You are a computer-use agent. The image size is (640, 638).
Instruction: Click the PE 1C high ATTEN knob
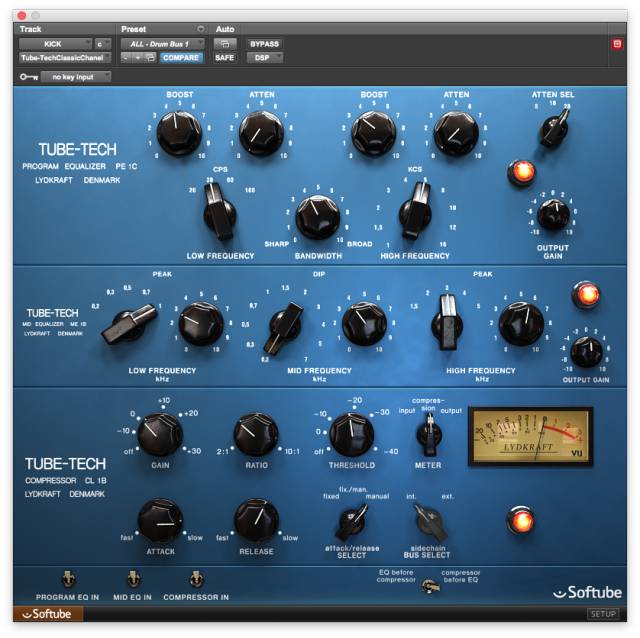(x=456, y=133)
